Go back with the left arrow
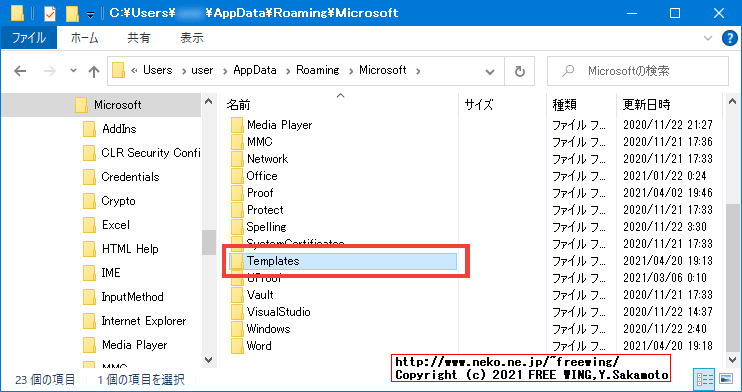This screenshot has width=742, height=392. click(20, 71)
